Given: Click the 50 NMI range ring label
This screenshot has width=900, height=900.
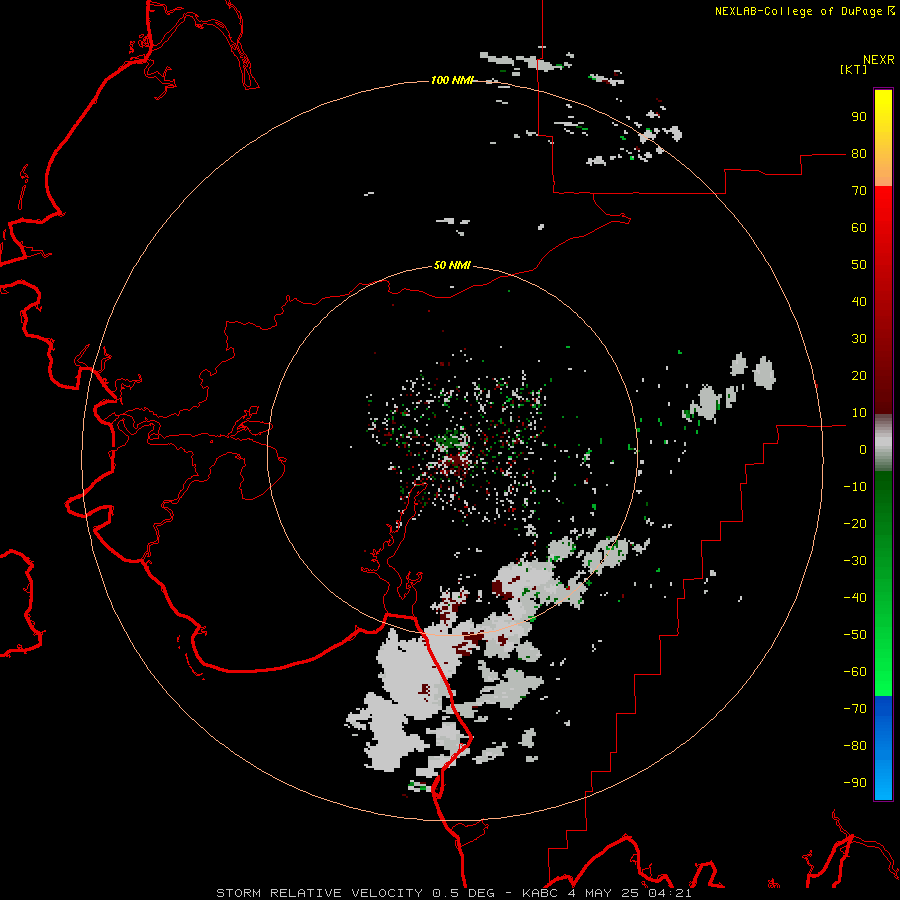Looking at the screenshot, I should tap(452, 265).
